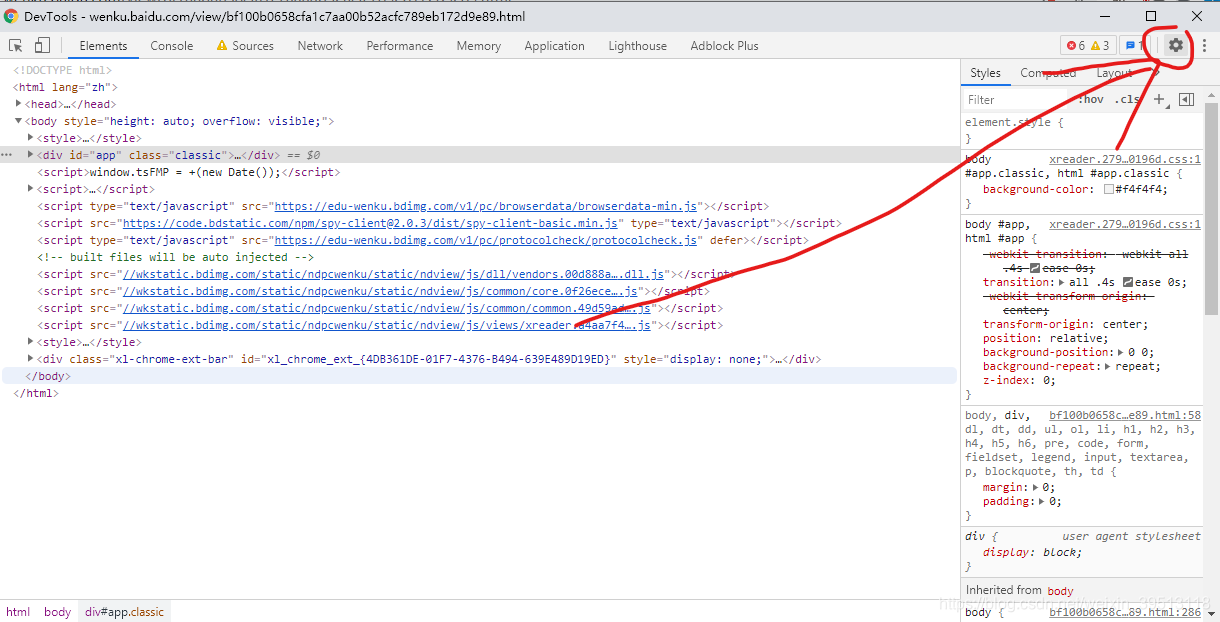The width and height of the screenshot is (1220, 622).
Task: Select the Computed sidebar tab
Action: coord(1048,73)
